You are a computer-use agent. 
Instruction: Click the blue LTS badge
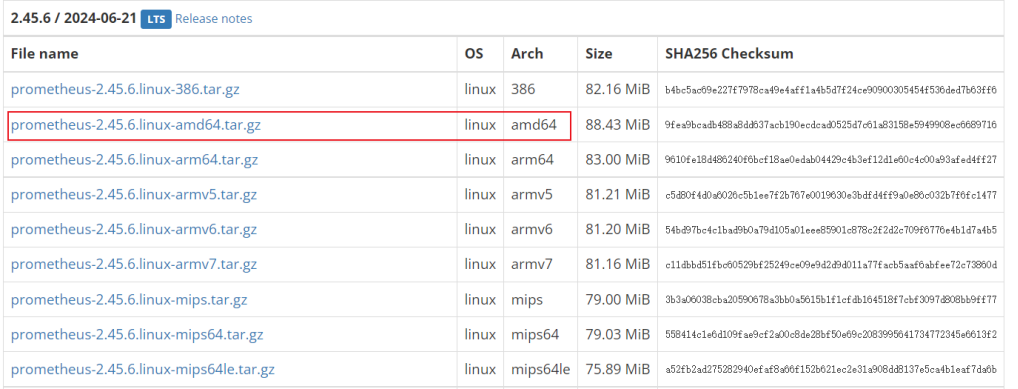click(156, 19)
